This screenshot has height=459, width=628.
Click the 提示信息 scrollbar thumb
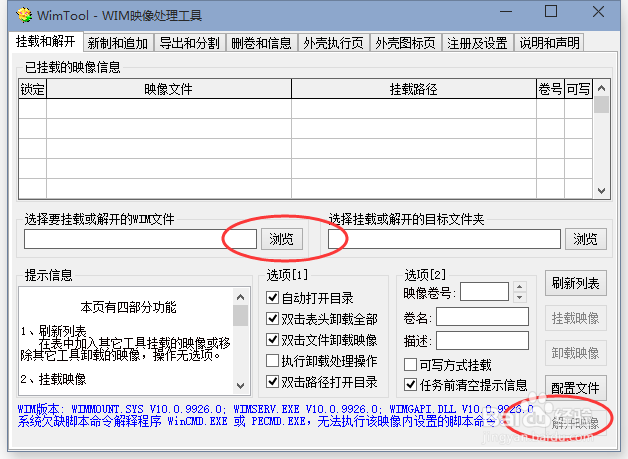240,316
